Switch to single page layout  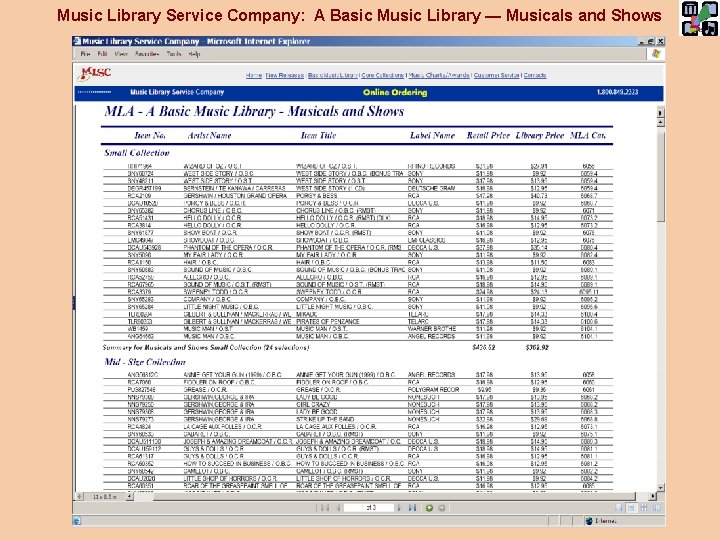point(619,508)
